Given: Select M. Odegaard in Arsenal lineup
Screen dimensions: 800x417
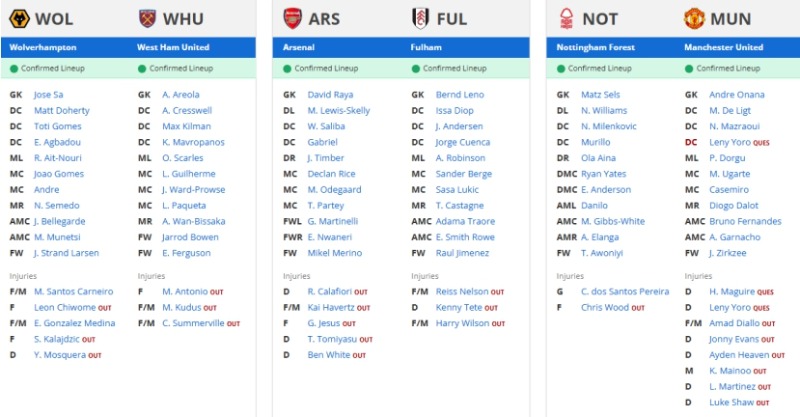Looking at the screenshot, I should coord(337,189).
